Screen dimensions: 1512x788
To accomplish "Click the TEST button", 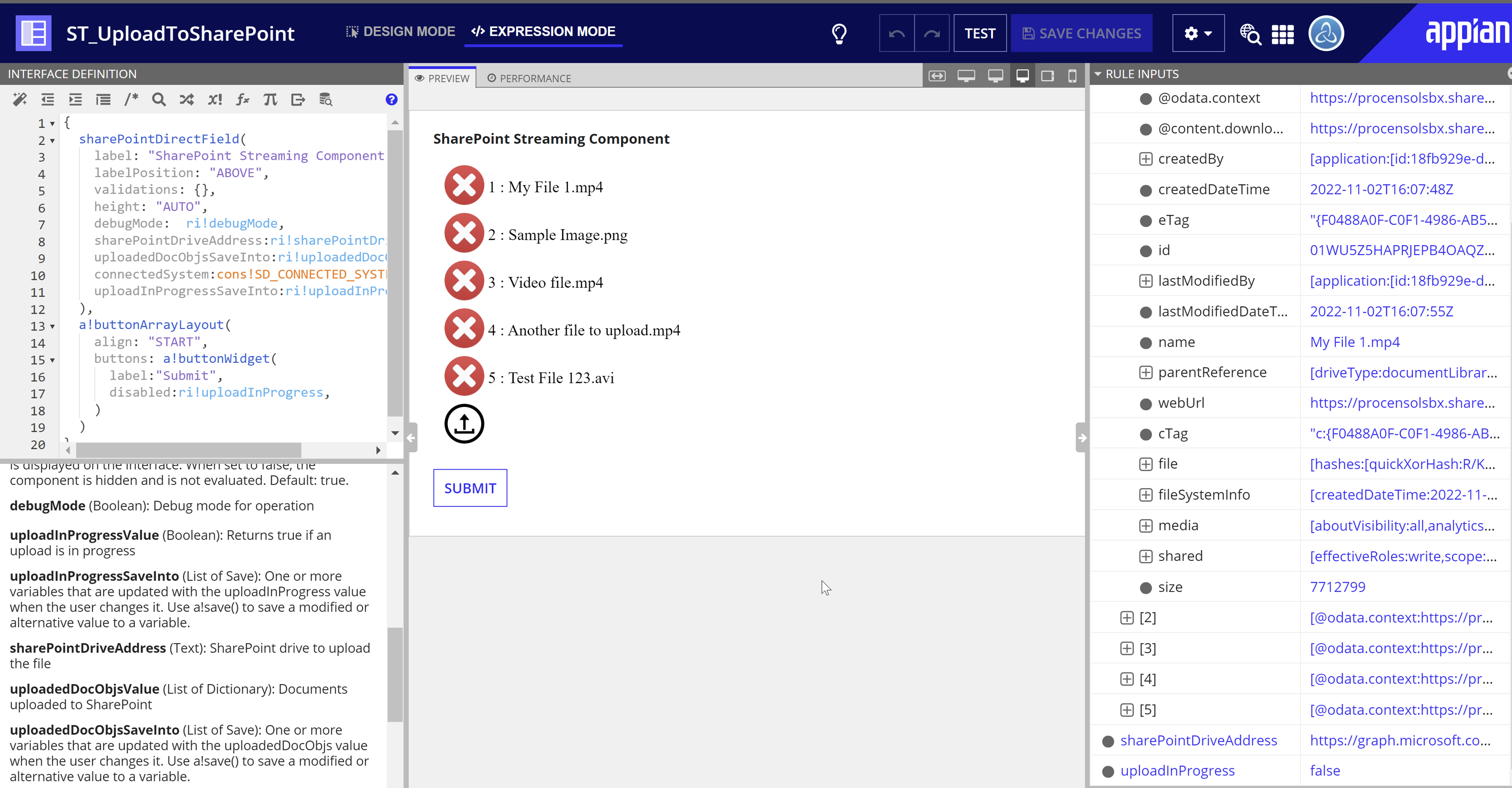I will 980,33.
